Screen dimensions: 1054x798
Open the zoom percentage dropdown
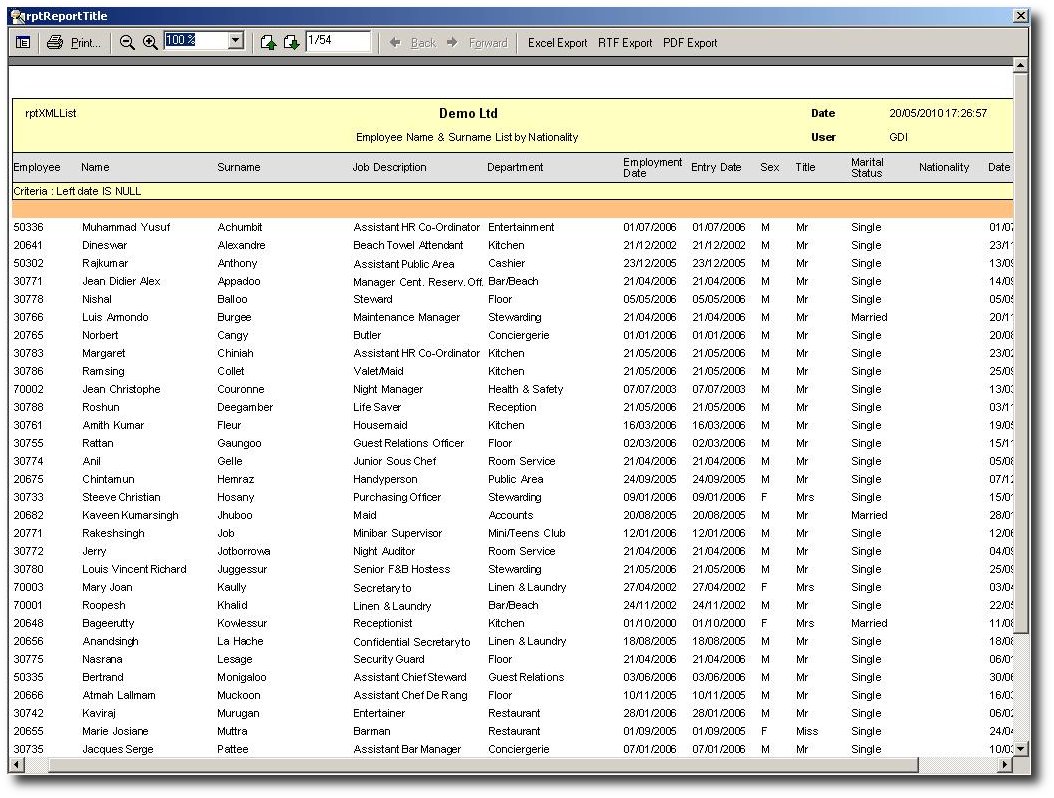236,41
